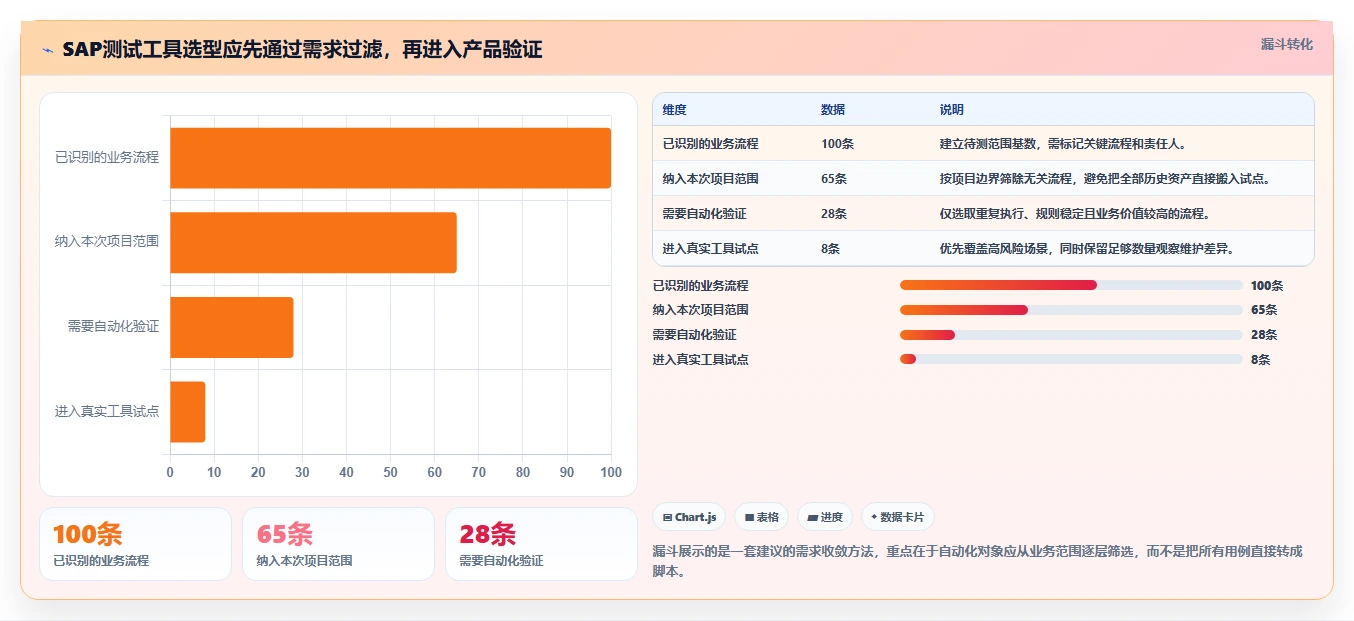Image resolution: width=1354 pixels, height=621 pixels.
Task: Click the chart bar for 纳入本次项目范围
Action: click(313, 242)
